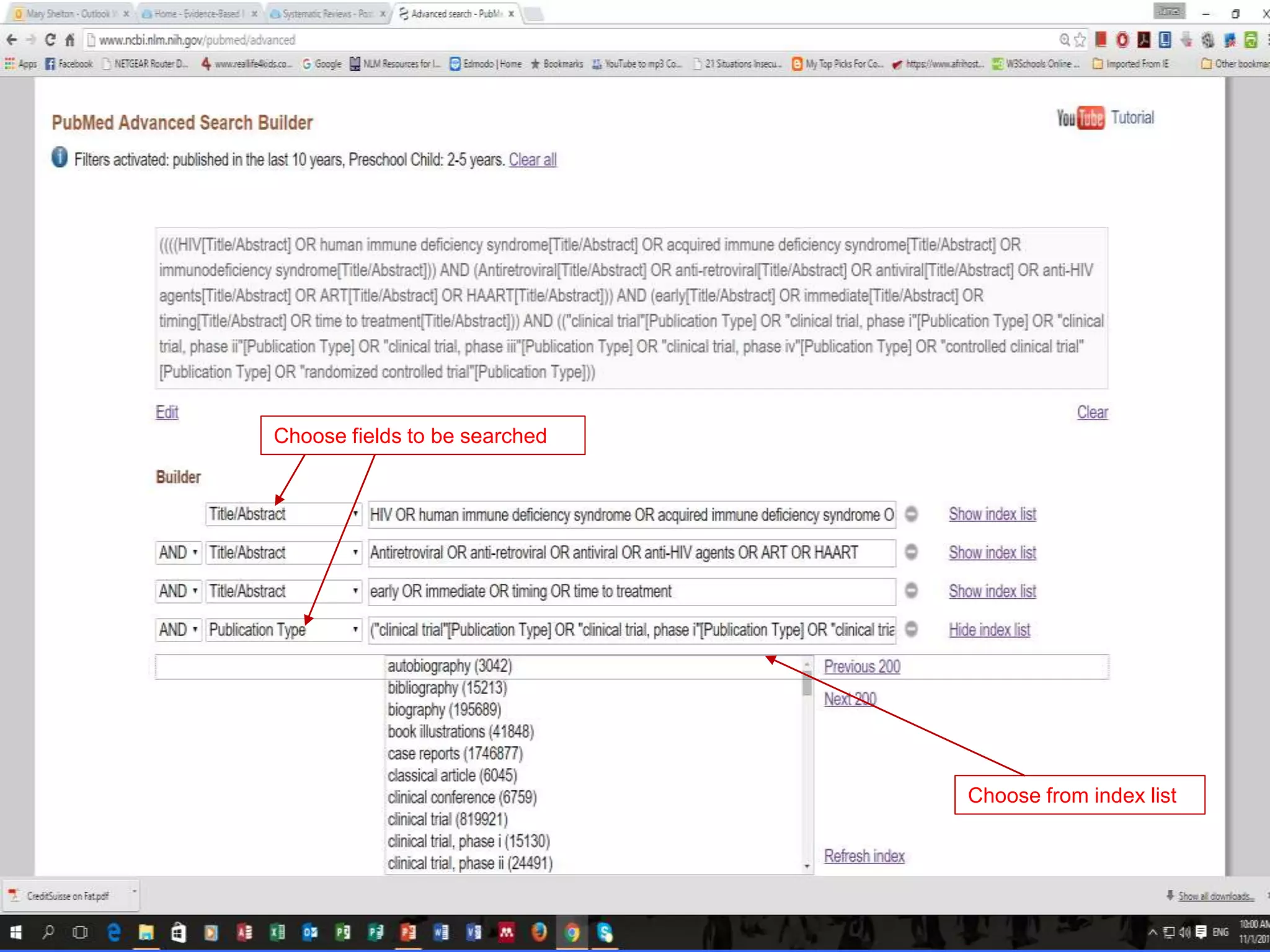Open the Bookmarks folder in bookmarks bar
Image resolution: width=1270 pixels, height=952 pixels.
tap(557, 64)
